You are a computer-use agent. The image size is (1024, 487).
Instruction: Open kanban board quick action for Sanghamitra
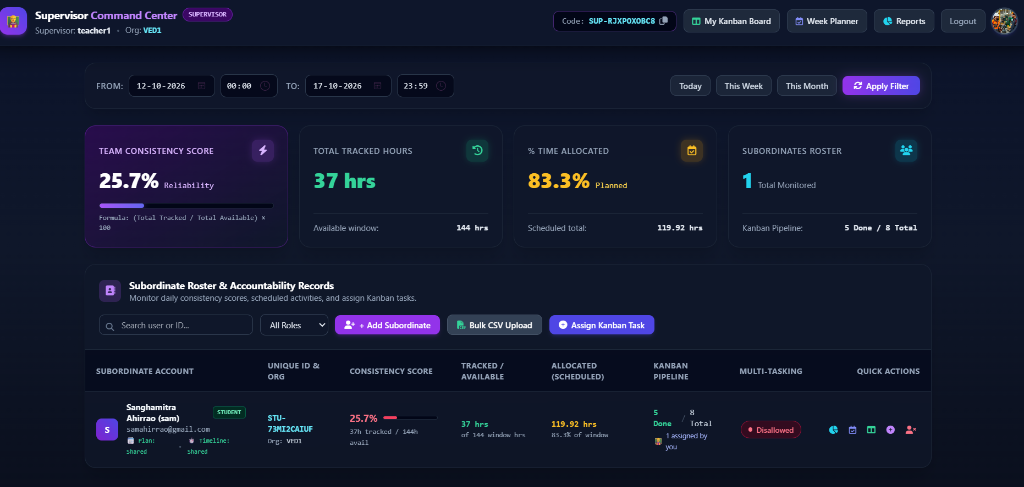(x=871, y=430)
